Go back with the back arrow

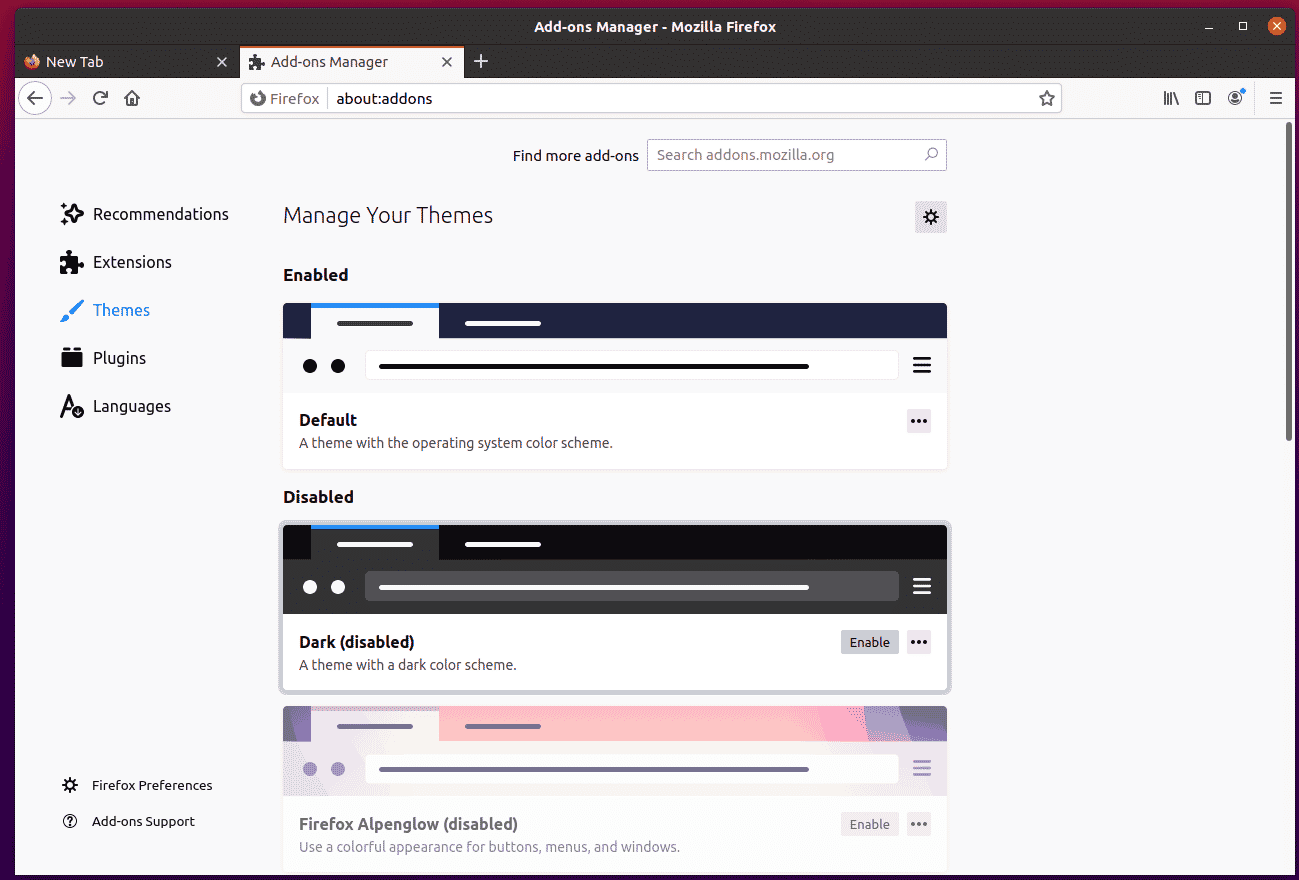coord(35,98)
